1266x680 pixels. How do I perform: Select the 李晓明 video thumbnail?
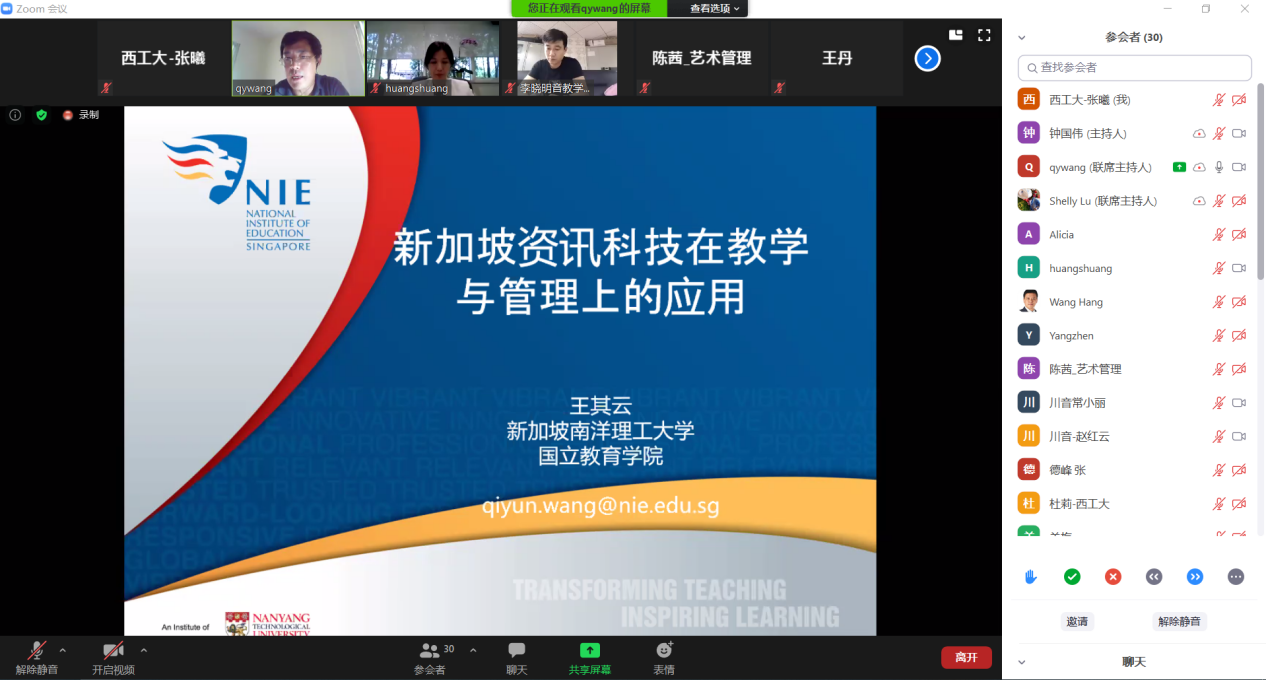[567, 59]
